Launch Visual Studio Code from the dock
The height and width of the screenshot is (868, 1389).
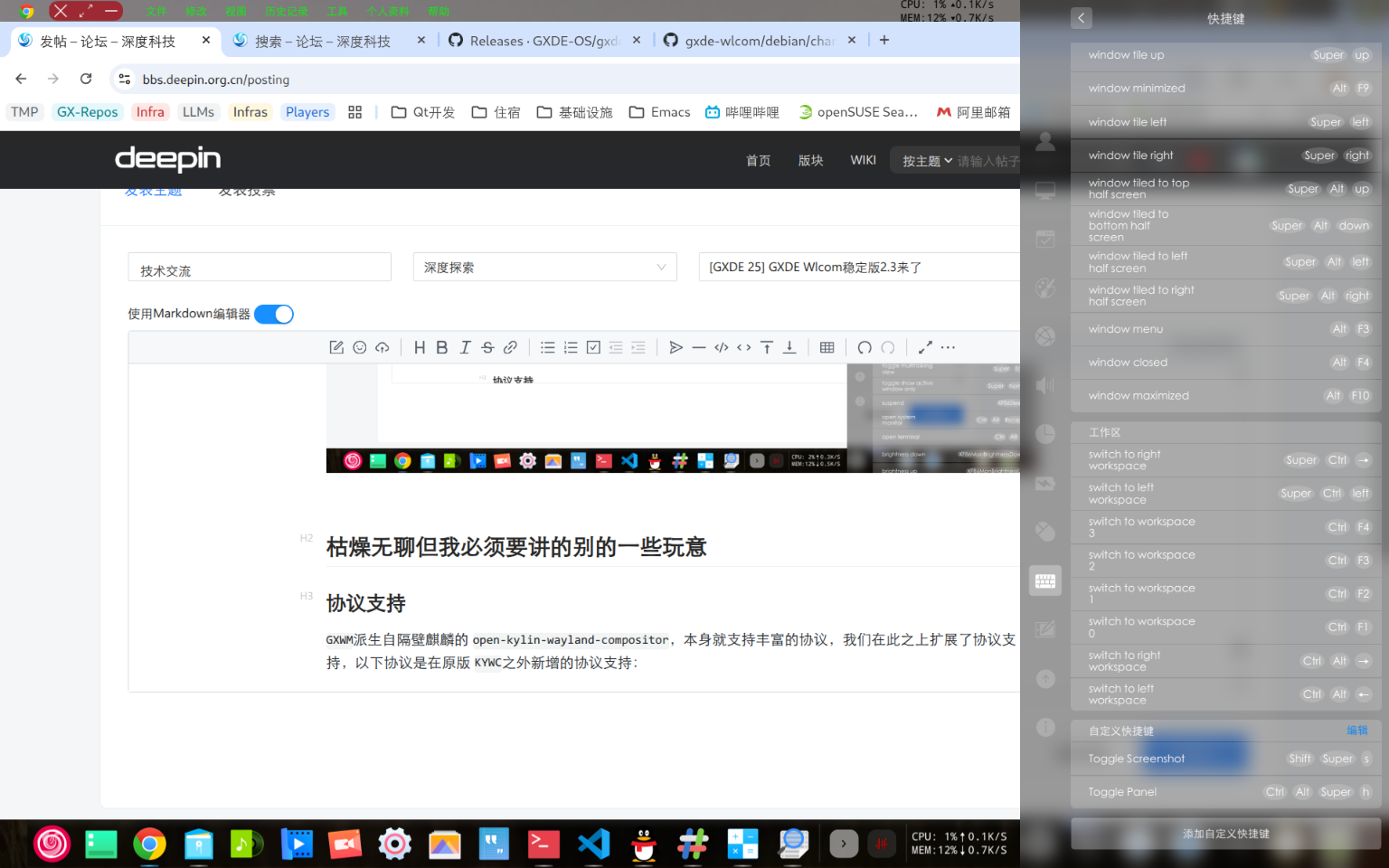594,844
